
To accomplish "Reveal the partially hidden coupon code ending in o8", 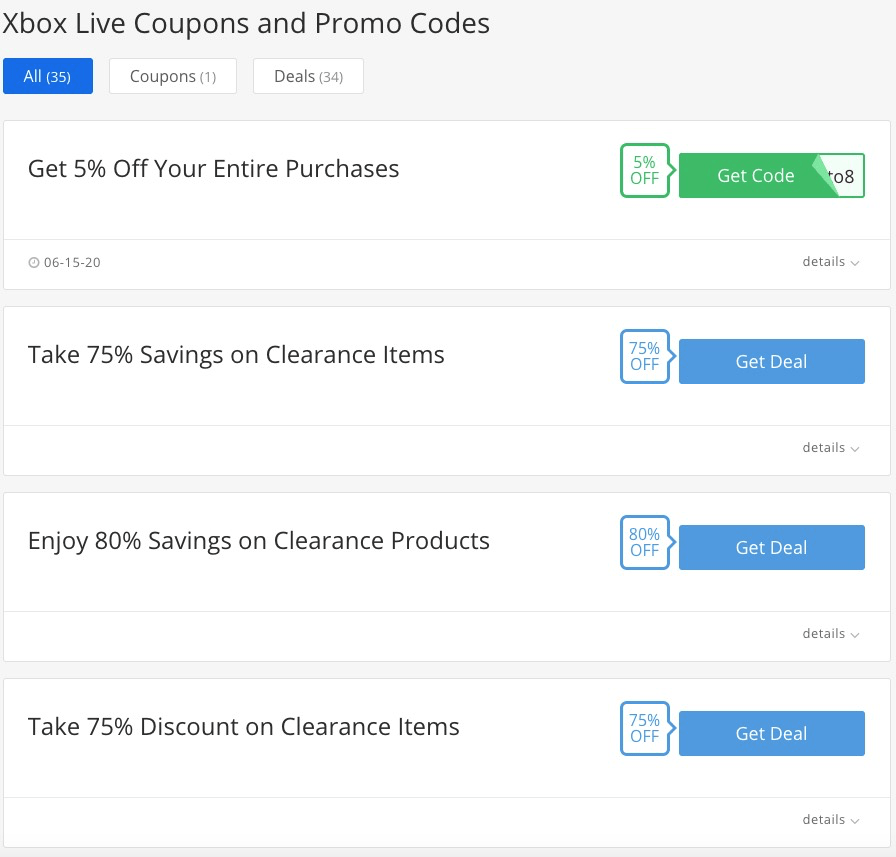I will pyautogui.click(x=842, y=177).
